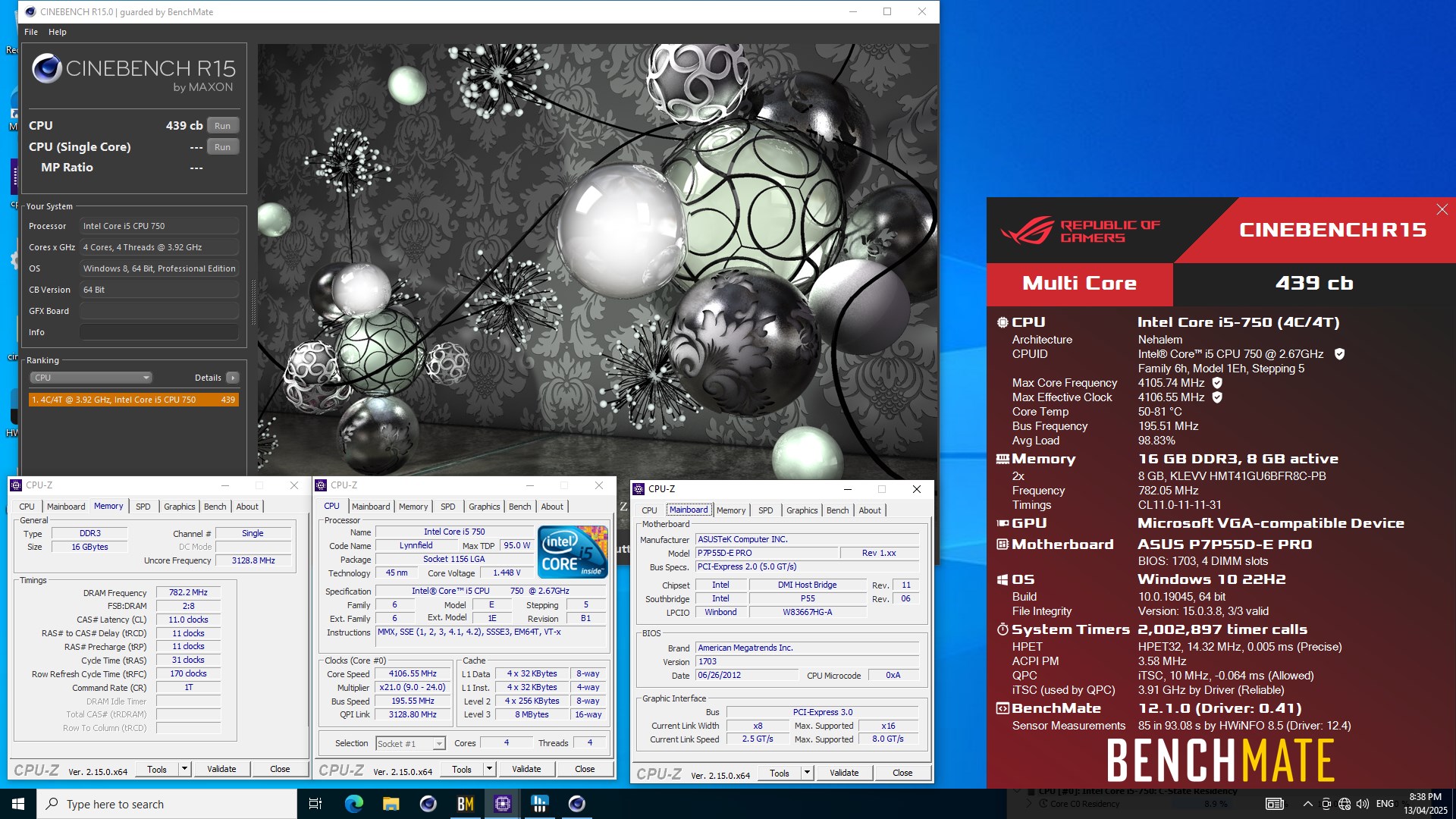Viewport: 1456px width, 819px height.
Task: Open About tab in Mainboard-tab CPU-Z window
Action: point(870,510)
